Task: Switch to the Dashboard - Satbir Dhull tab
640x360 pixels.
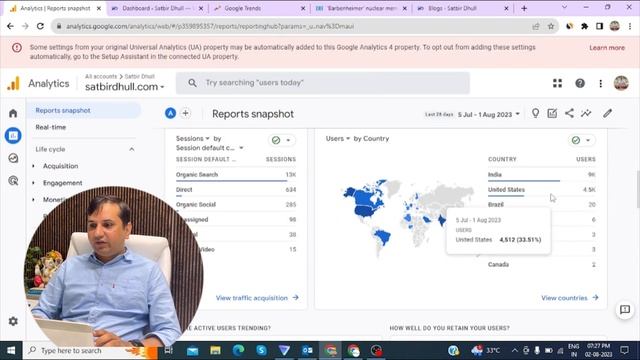Action: [158, 8]
